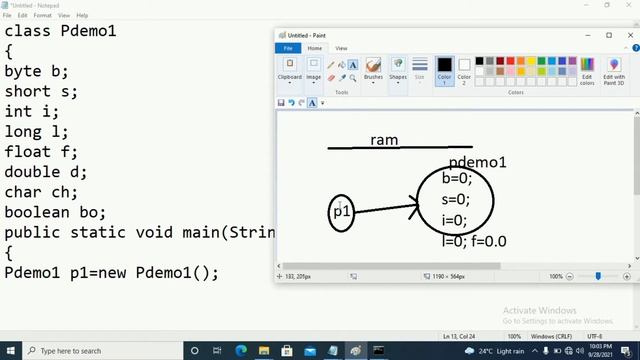Click the Paint zoom slider handle

click(598, 277)
